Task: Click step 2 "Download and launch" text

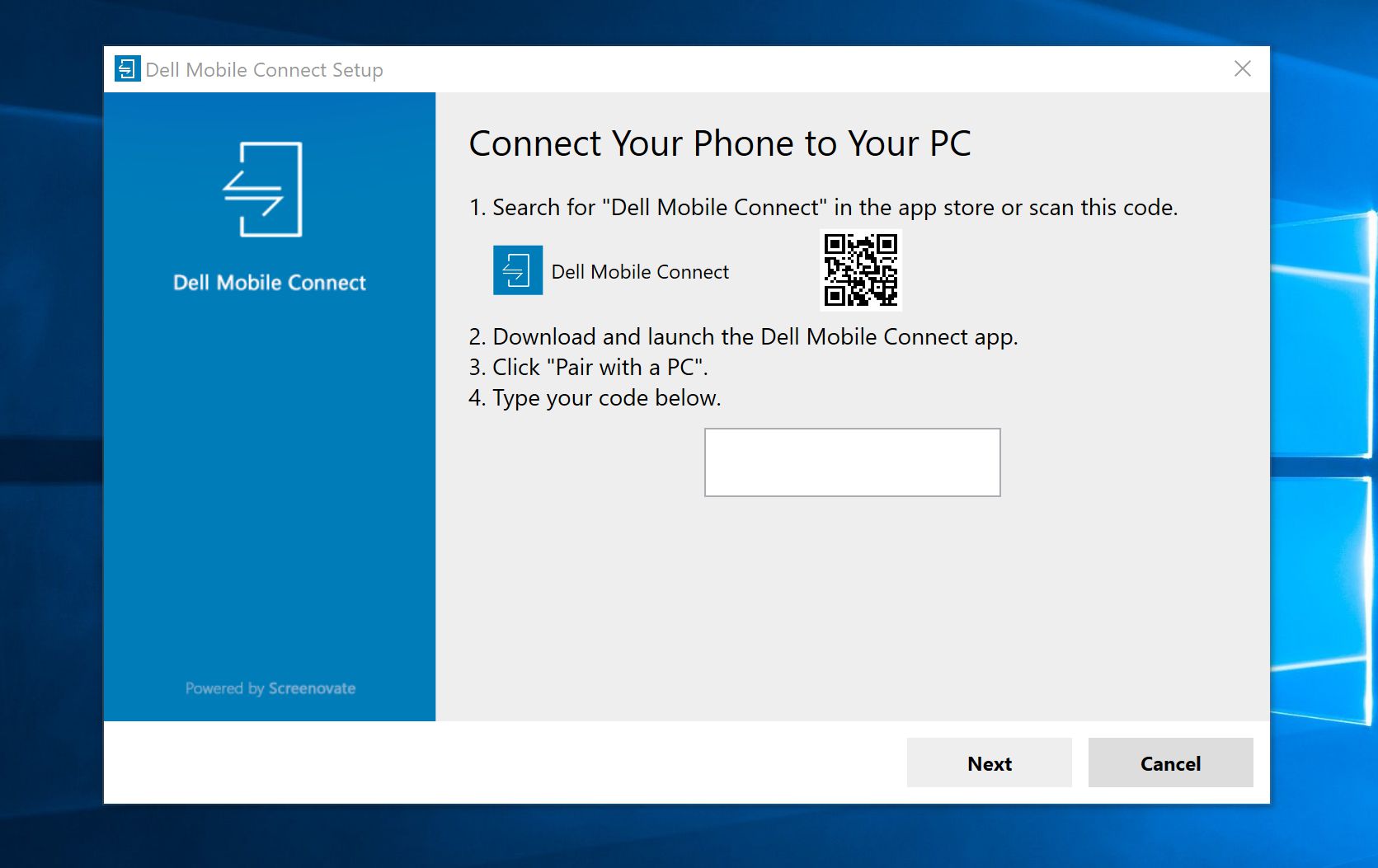Action: [743, 337]
